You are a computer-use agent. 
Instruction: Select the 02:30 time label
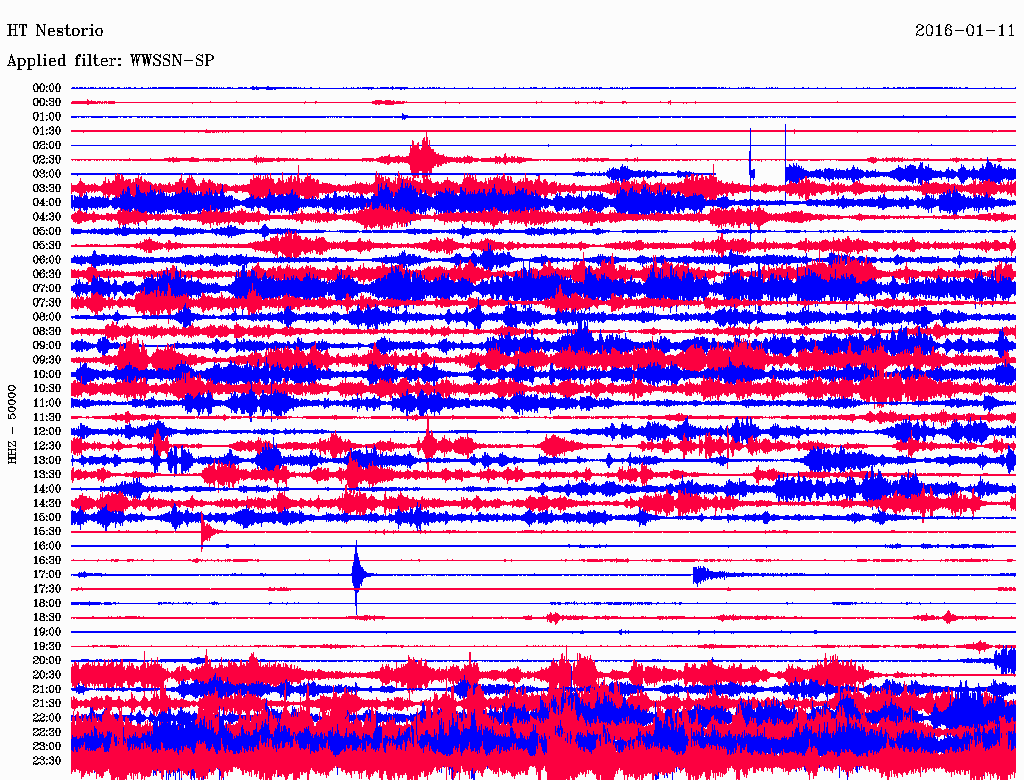coord(47,160)
